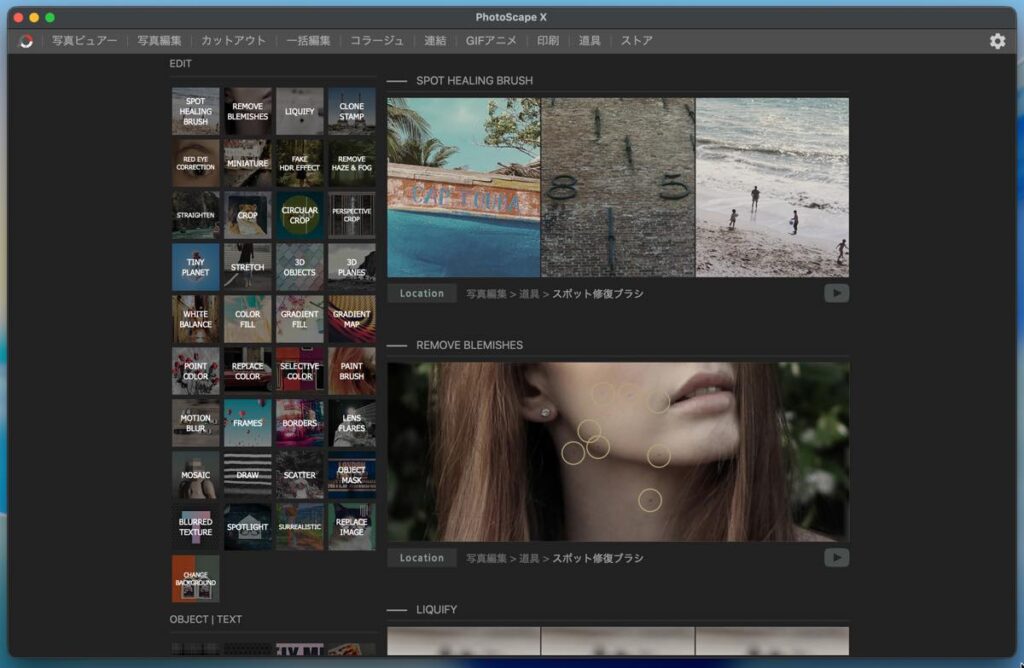Open the Spotlight tile
1024x668 pixels.
248,527
